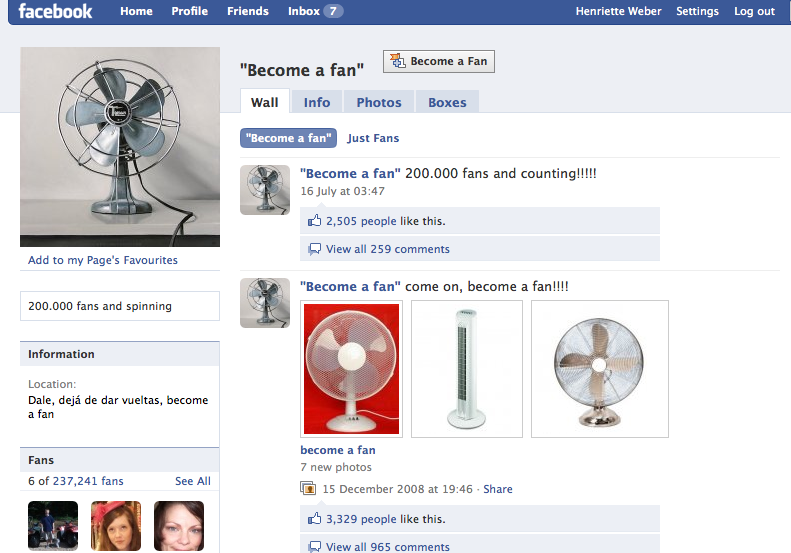Image resolution: width=791 pixels, height=553 pixels.
Task: View all 259 comments
Action: pyautogui.click(x=387, y=249)
